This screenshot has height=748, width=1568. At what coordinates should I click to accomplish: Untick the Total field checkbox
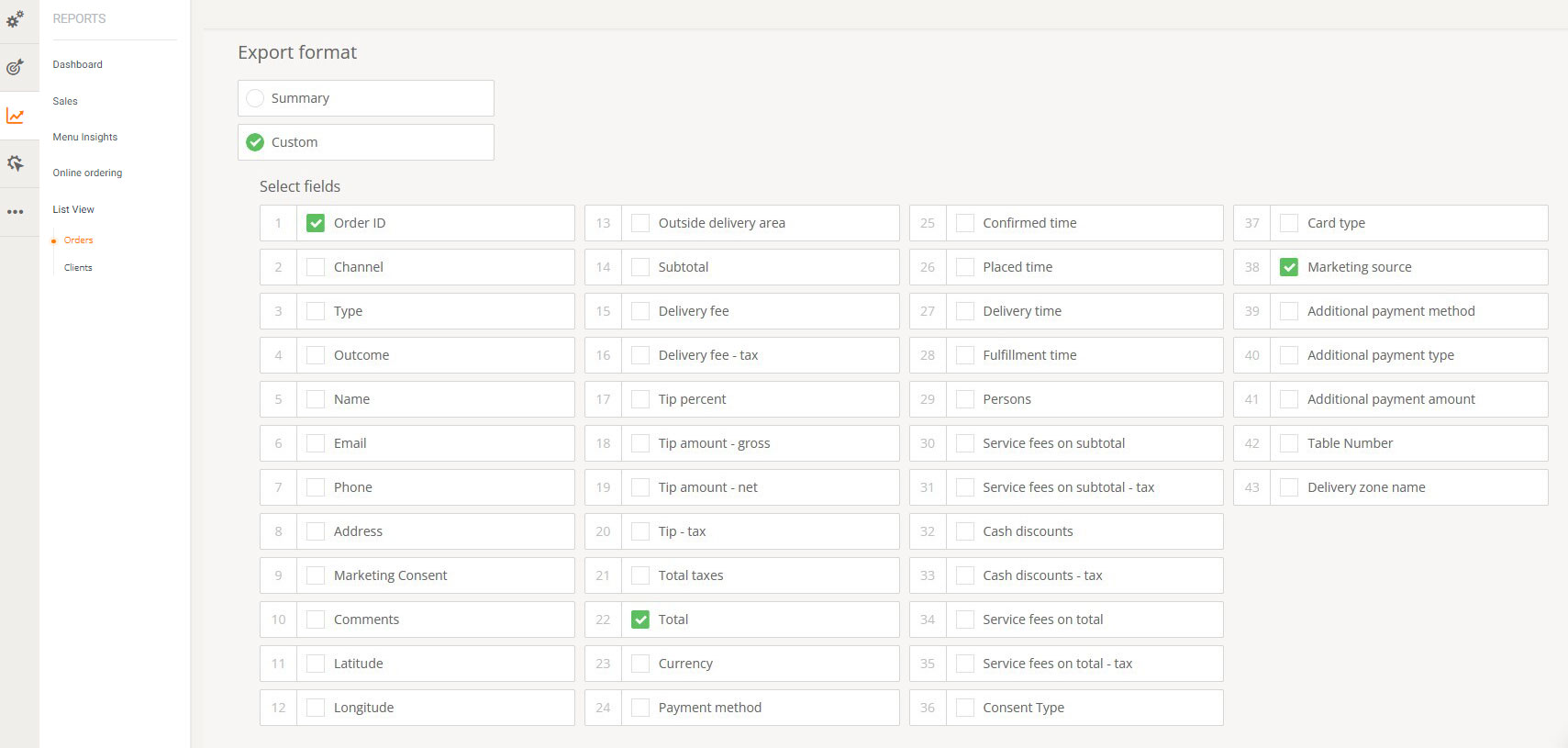(x=640, y=620)
